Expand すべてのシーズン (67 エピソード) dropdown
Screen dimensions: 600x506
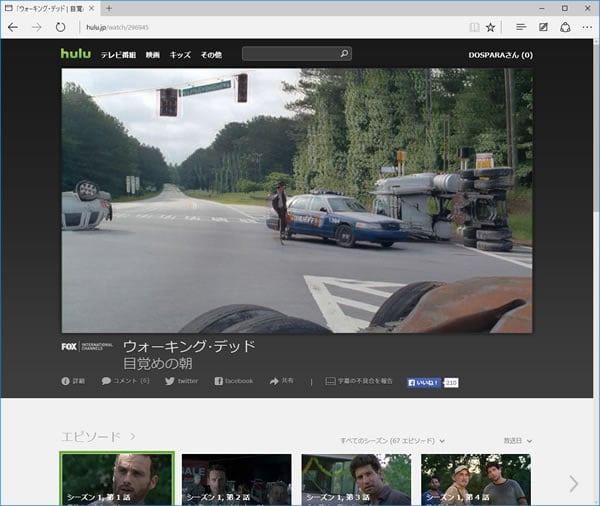click(392, 441)
